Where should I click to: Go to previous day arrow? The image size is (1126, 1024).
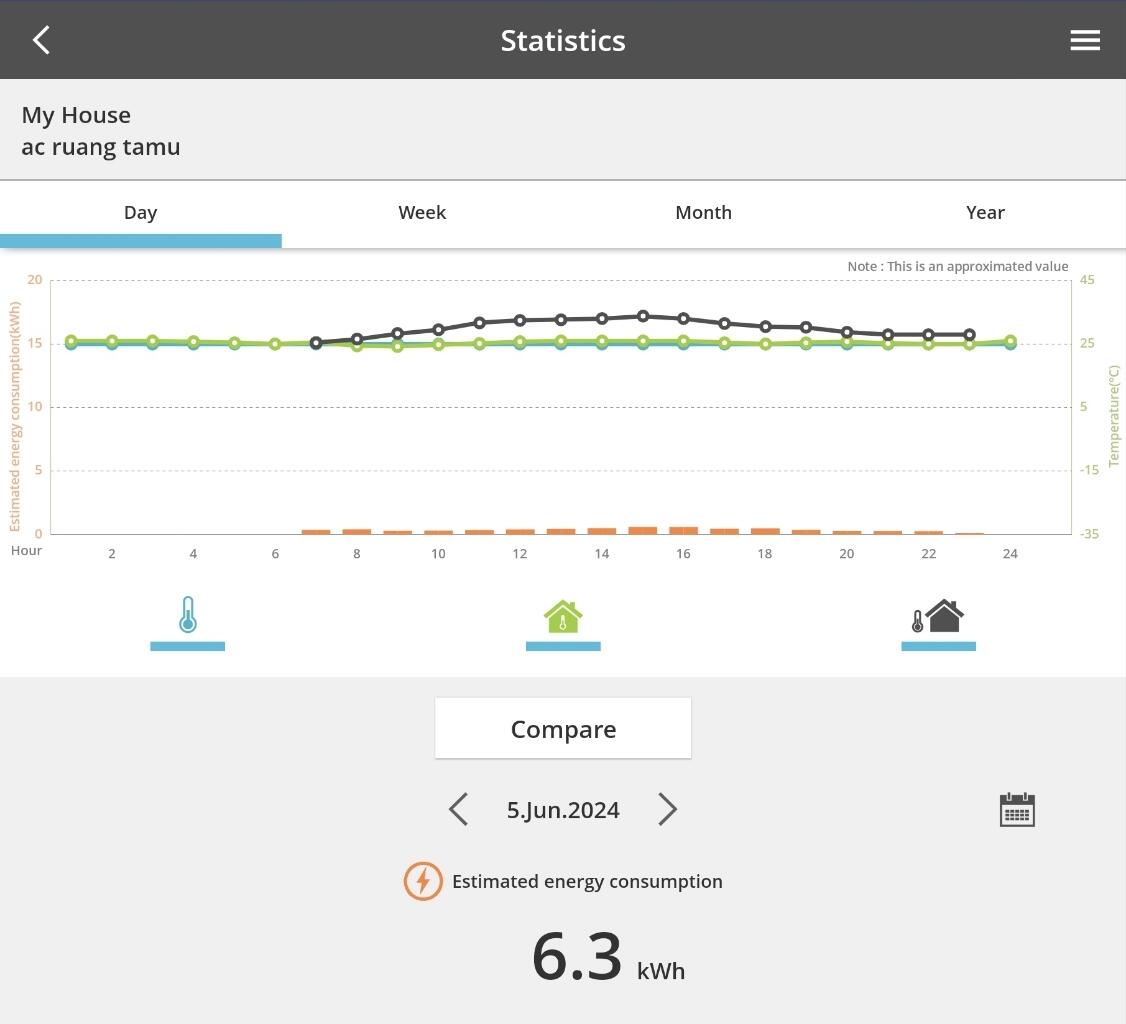[x=459, y=809]
